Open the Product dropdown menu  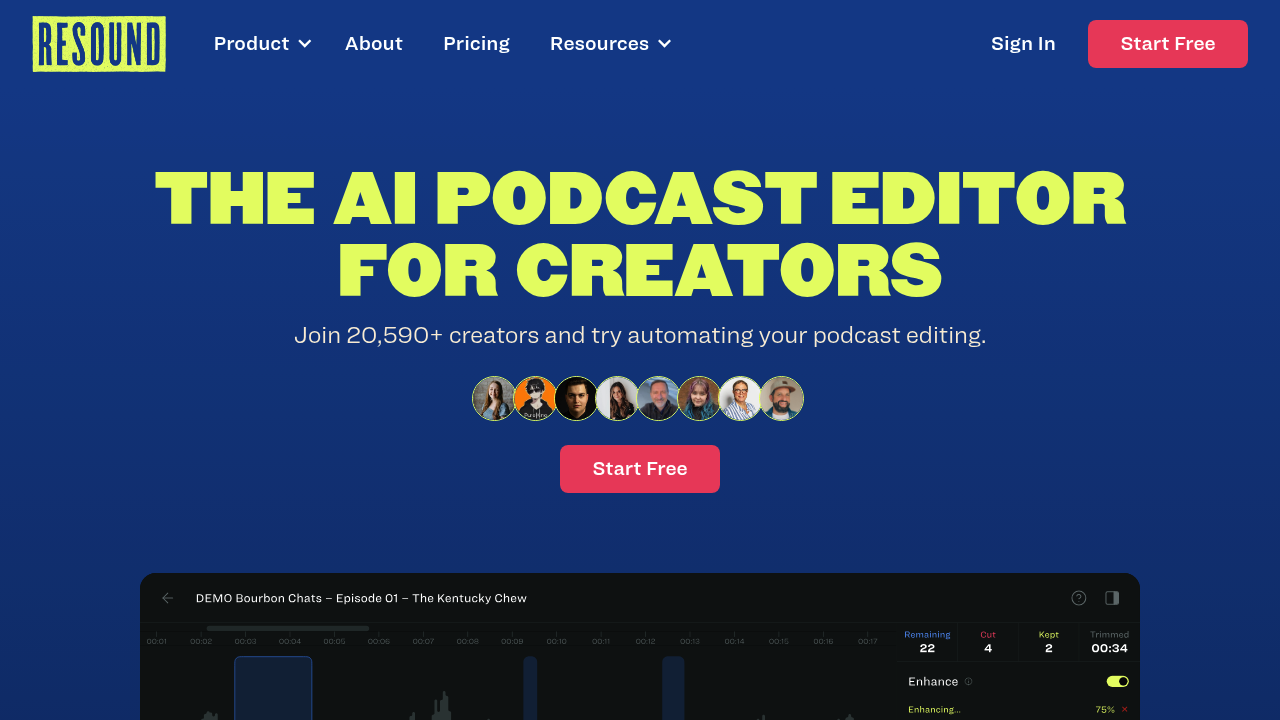[263, 44]
